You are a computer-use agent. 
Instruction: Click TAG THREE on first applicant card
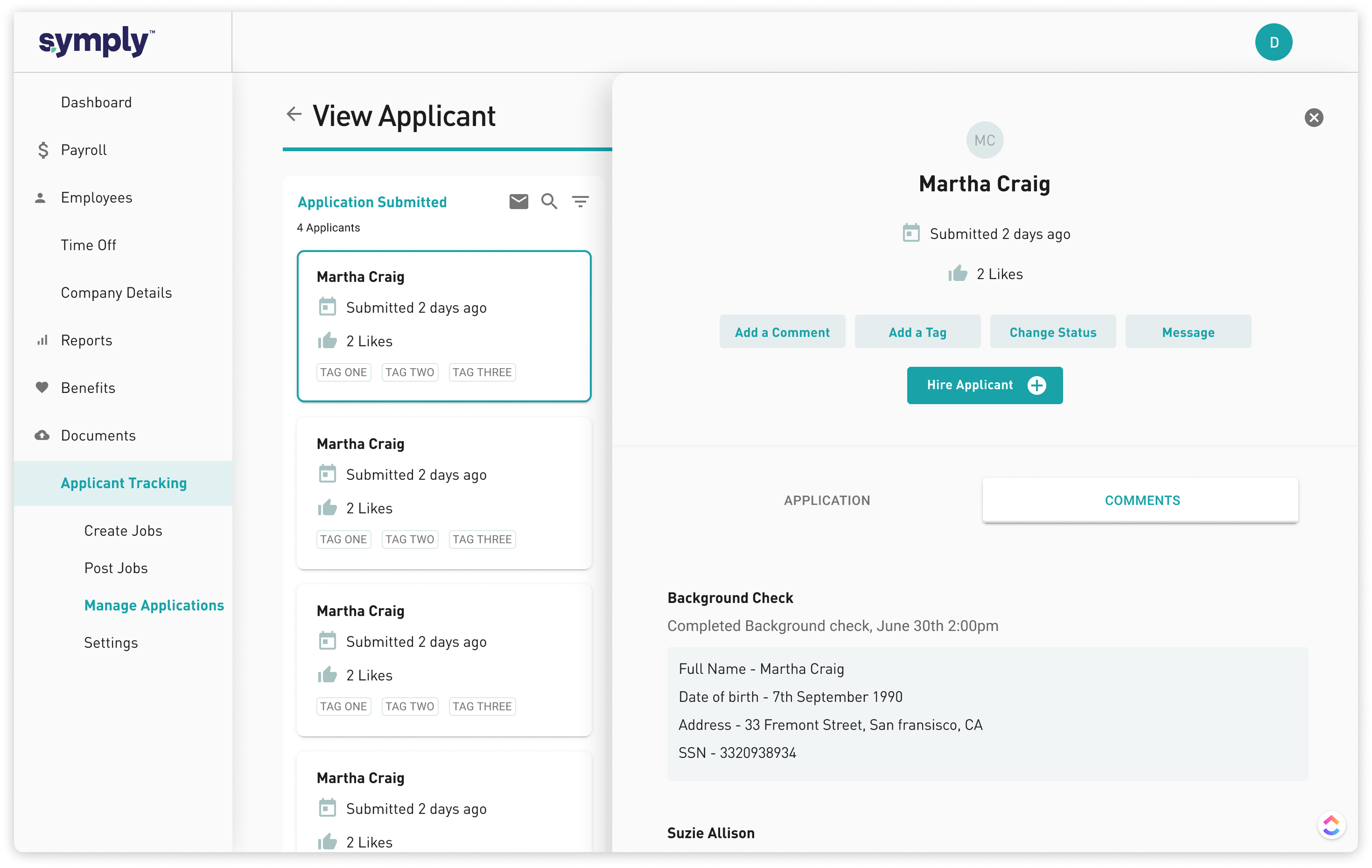(x=482, y=372)
